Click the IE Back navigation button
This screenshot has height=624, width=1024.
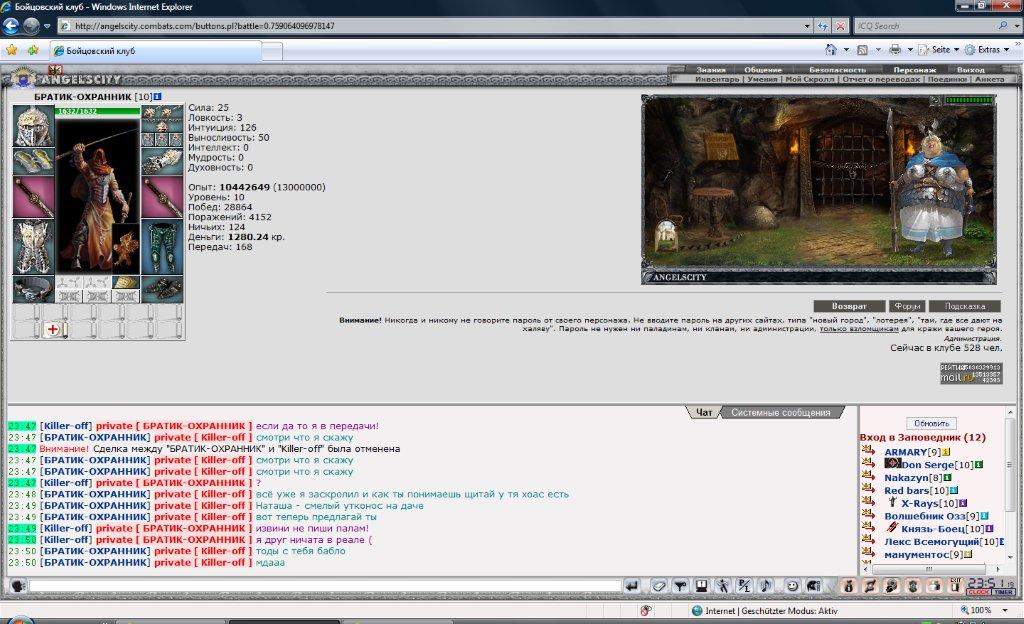(x=11, y=26)
